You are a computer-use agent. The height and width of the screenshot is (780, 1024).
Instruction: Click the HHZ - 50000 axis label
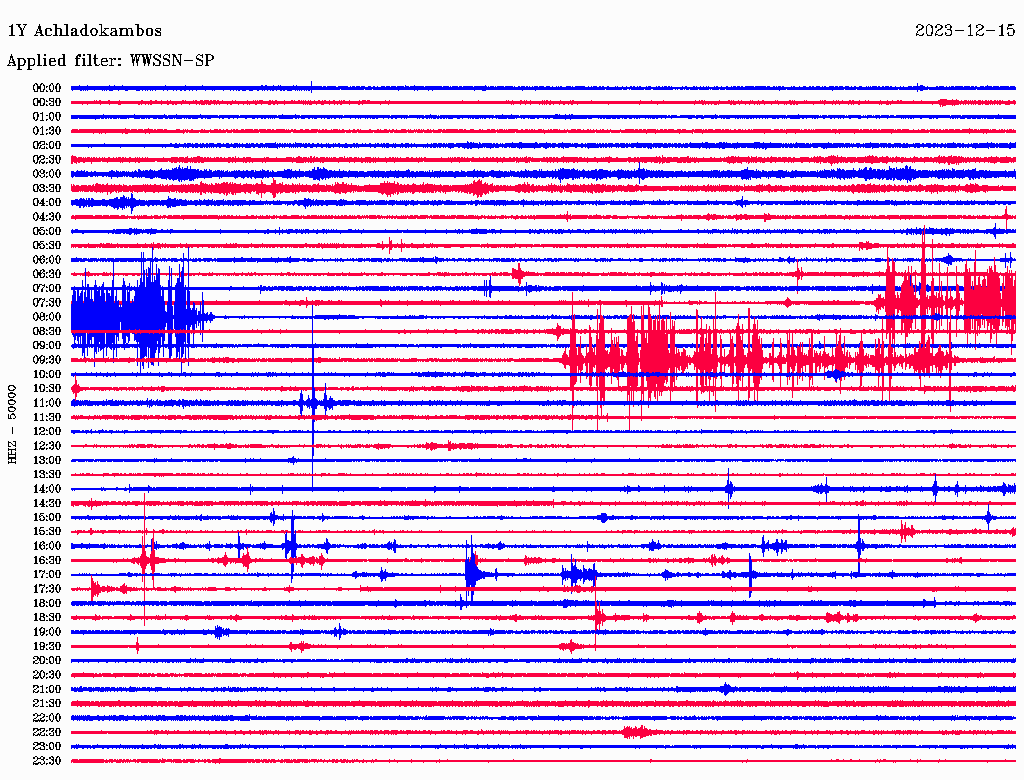(12, 424)
